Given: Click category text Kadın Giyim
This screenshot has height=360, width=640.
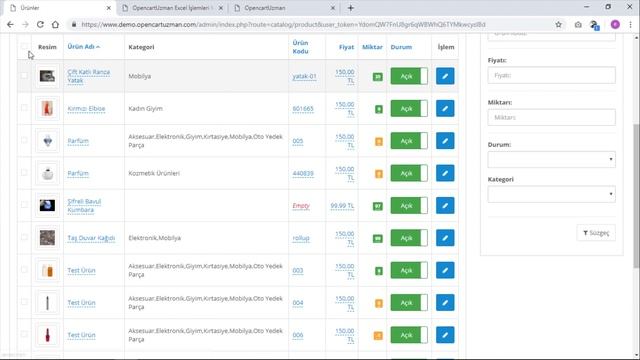Looking at the screenshot, I should [145, 109].
